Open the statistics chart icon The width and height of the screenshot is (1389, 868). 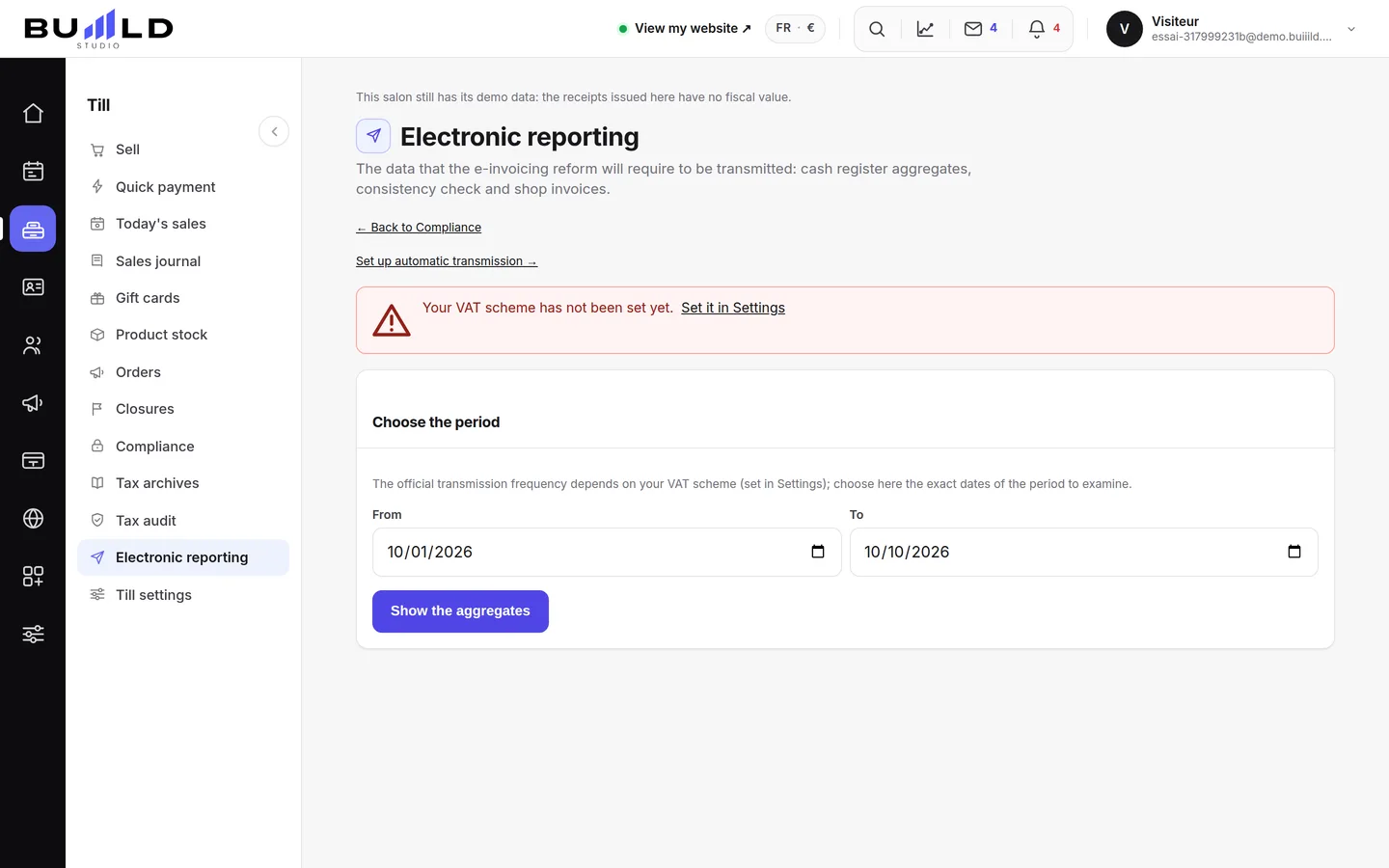pyautogui.click(x=925, y=29)
